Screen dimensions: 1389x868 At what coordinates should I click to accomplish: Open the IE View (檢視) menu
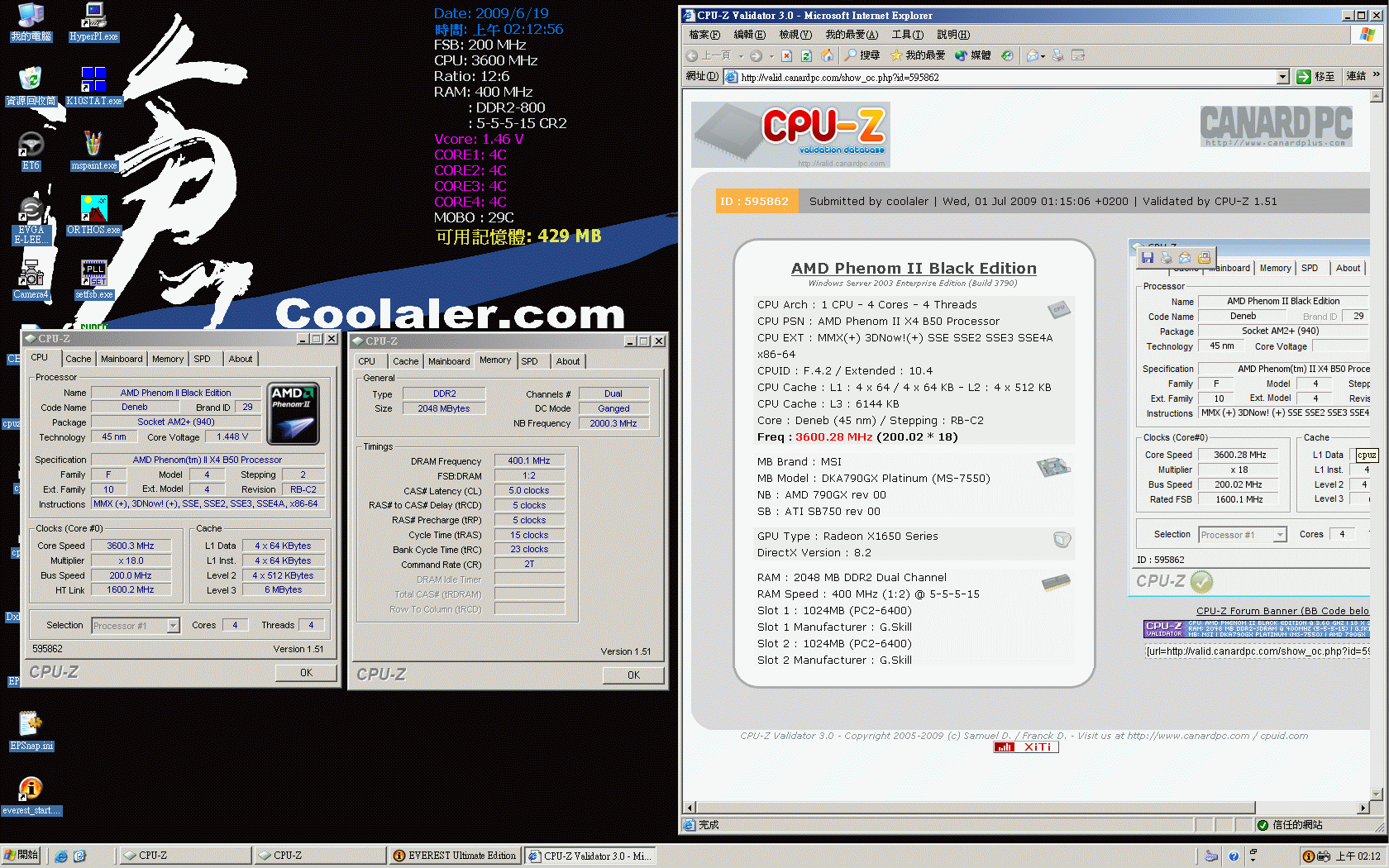tap(795, 35)
